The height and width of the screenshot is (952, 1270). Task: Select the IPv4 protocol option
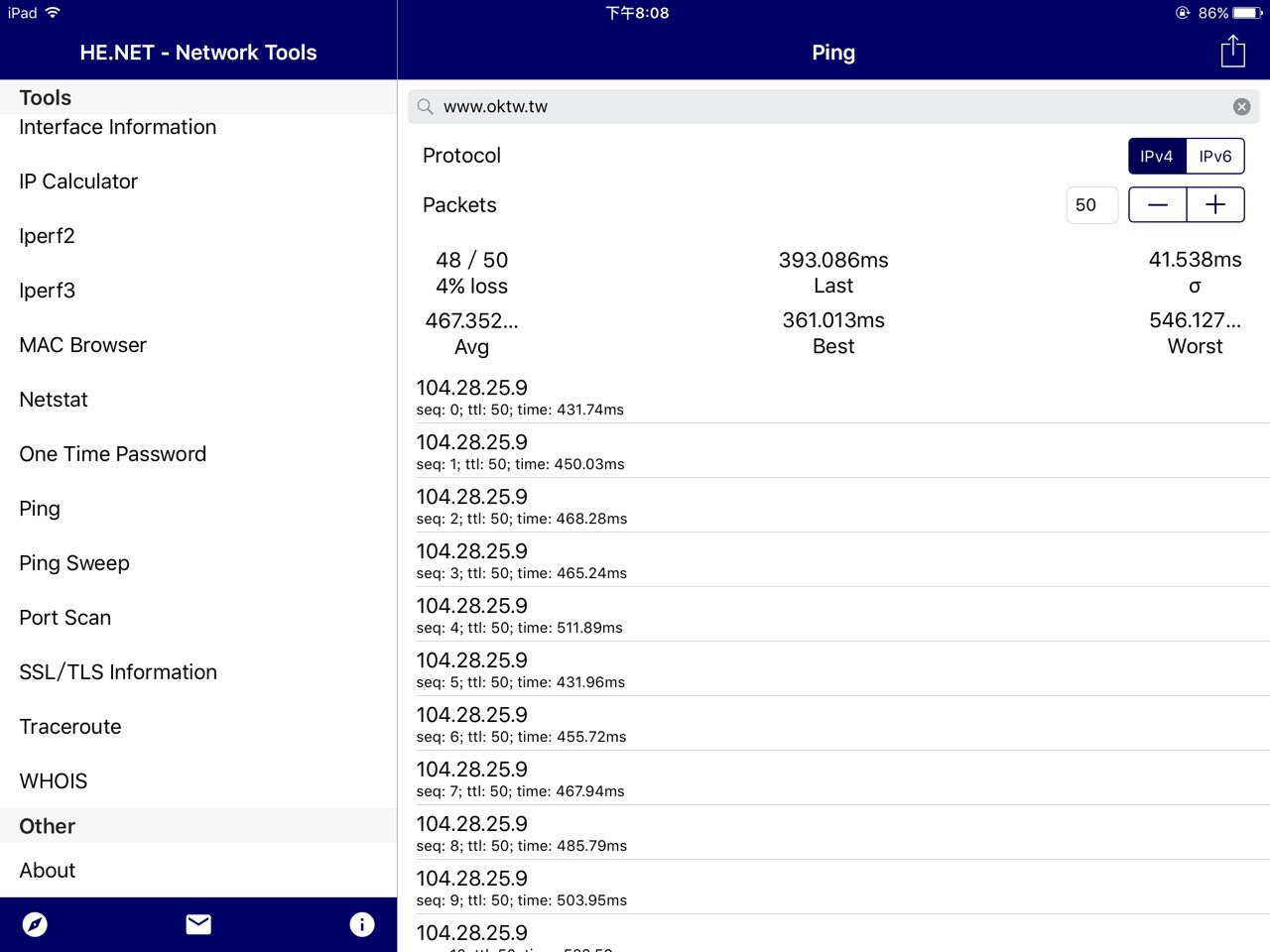coord(1157,156)
